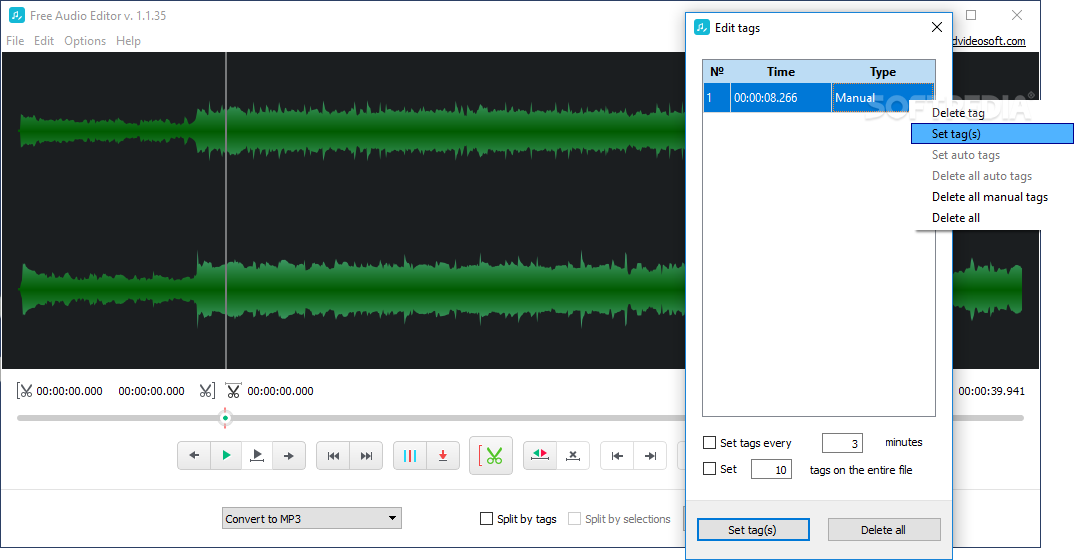
Task: Enable the Split by tags checkbox
Action: (x=487, y=519)
